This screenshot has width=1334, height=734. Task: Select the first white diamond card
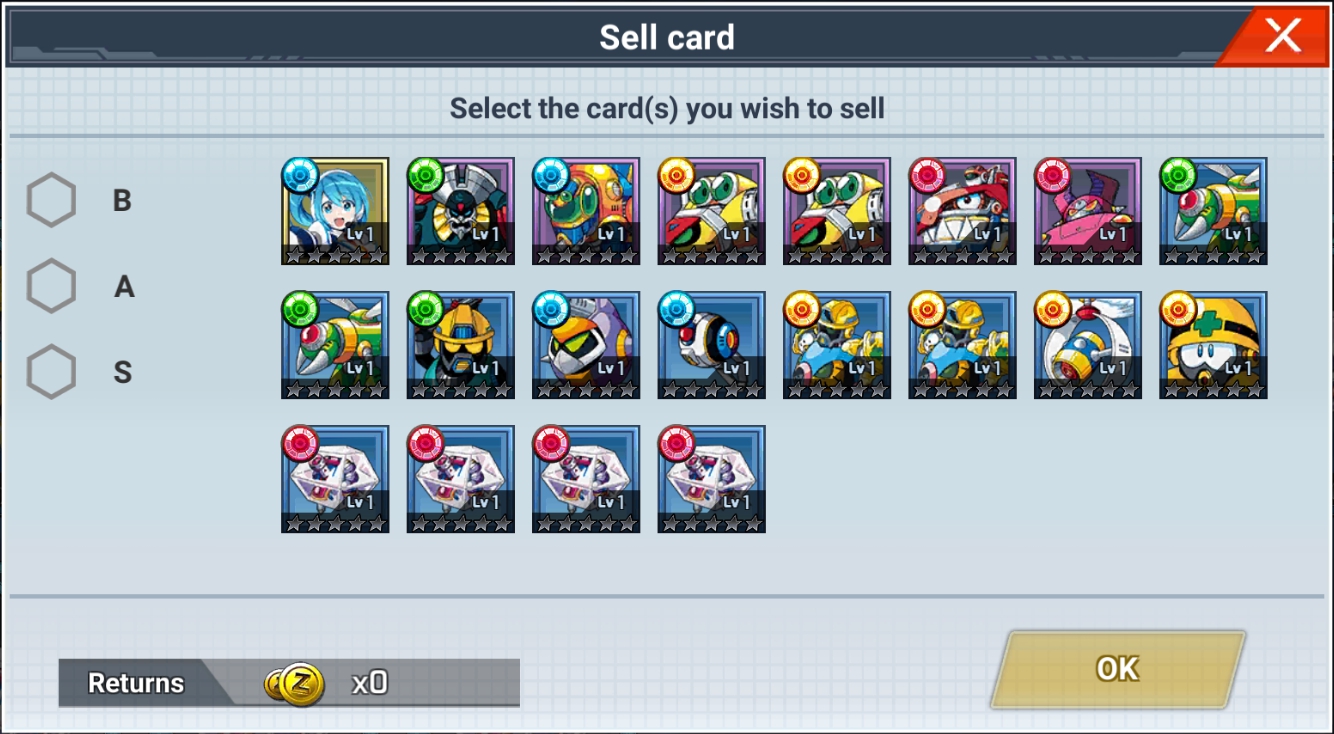pyautogui.click(x=335, y=479)
